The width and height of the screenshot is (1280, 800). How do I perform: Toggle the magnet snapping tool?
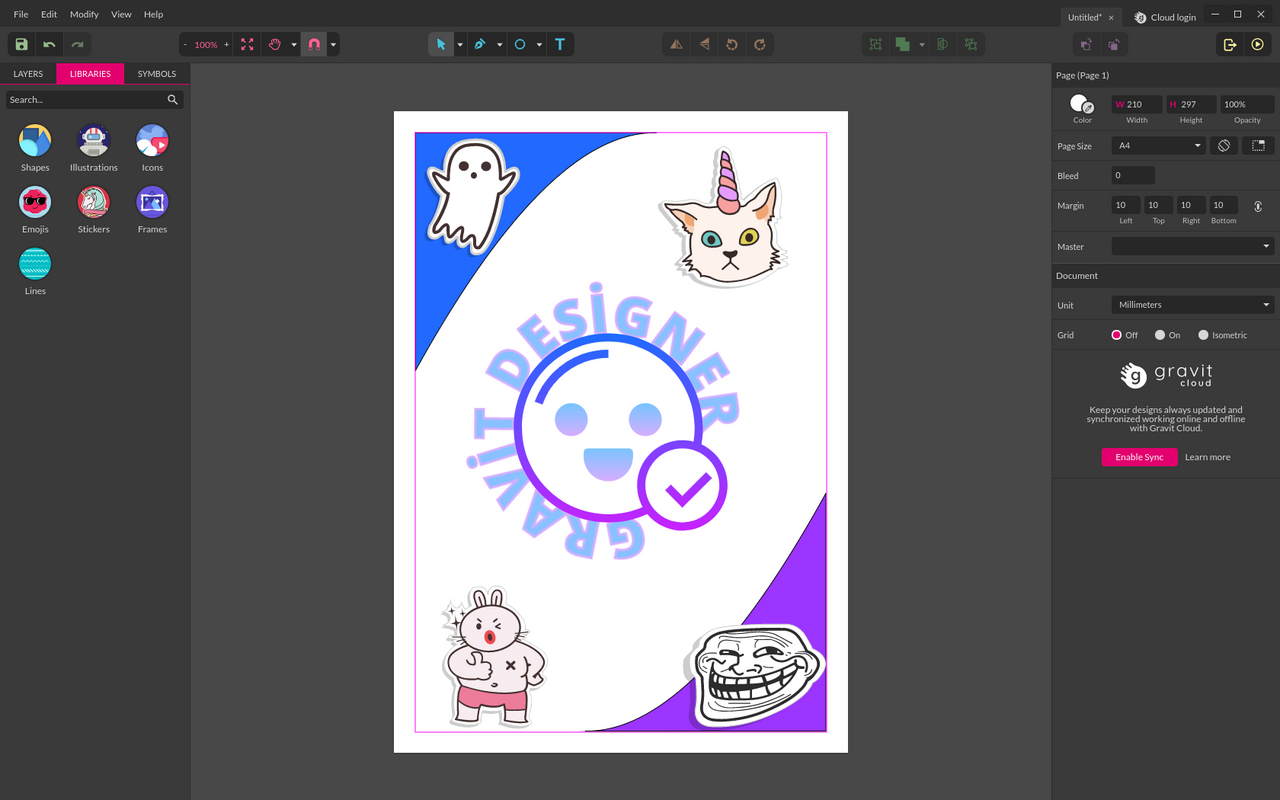point(314,45)
